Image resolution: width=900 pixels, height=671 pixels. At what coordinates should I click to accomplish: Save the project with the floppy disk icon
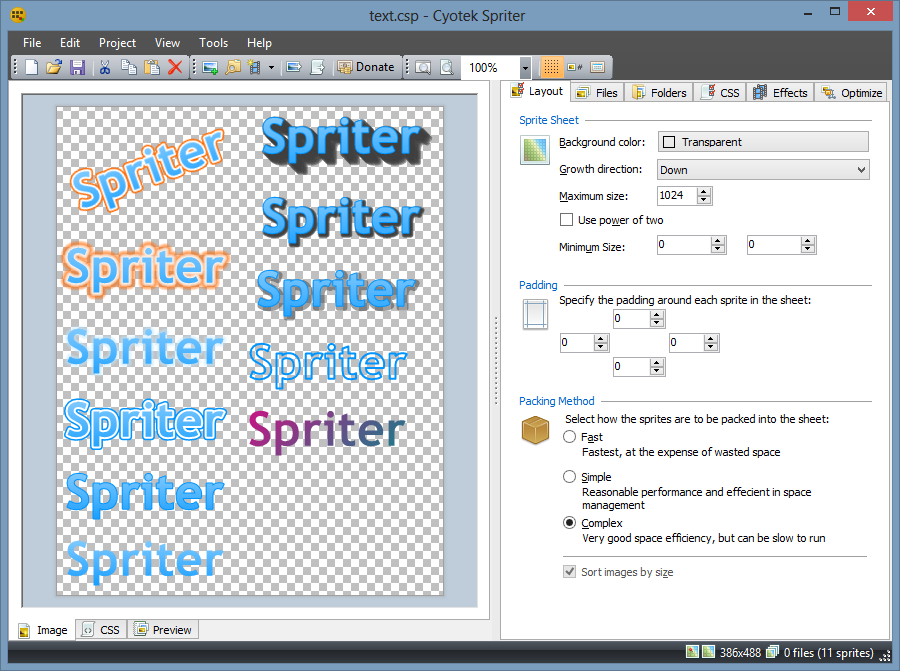pyautogui.click(x=77, y=67)
